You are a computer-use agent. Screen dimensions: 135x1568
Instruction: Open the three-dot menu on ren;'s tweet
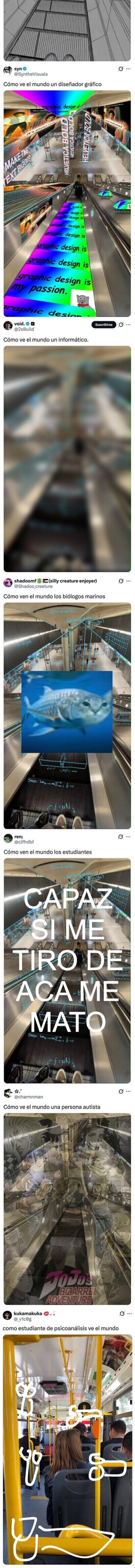[x=129, y=837]
